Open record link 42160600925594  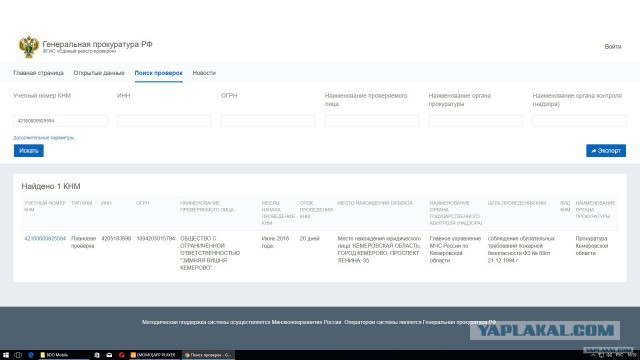click(45, 238)
